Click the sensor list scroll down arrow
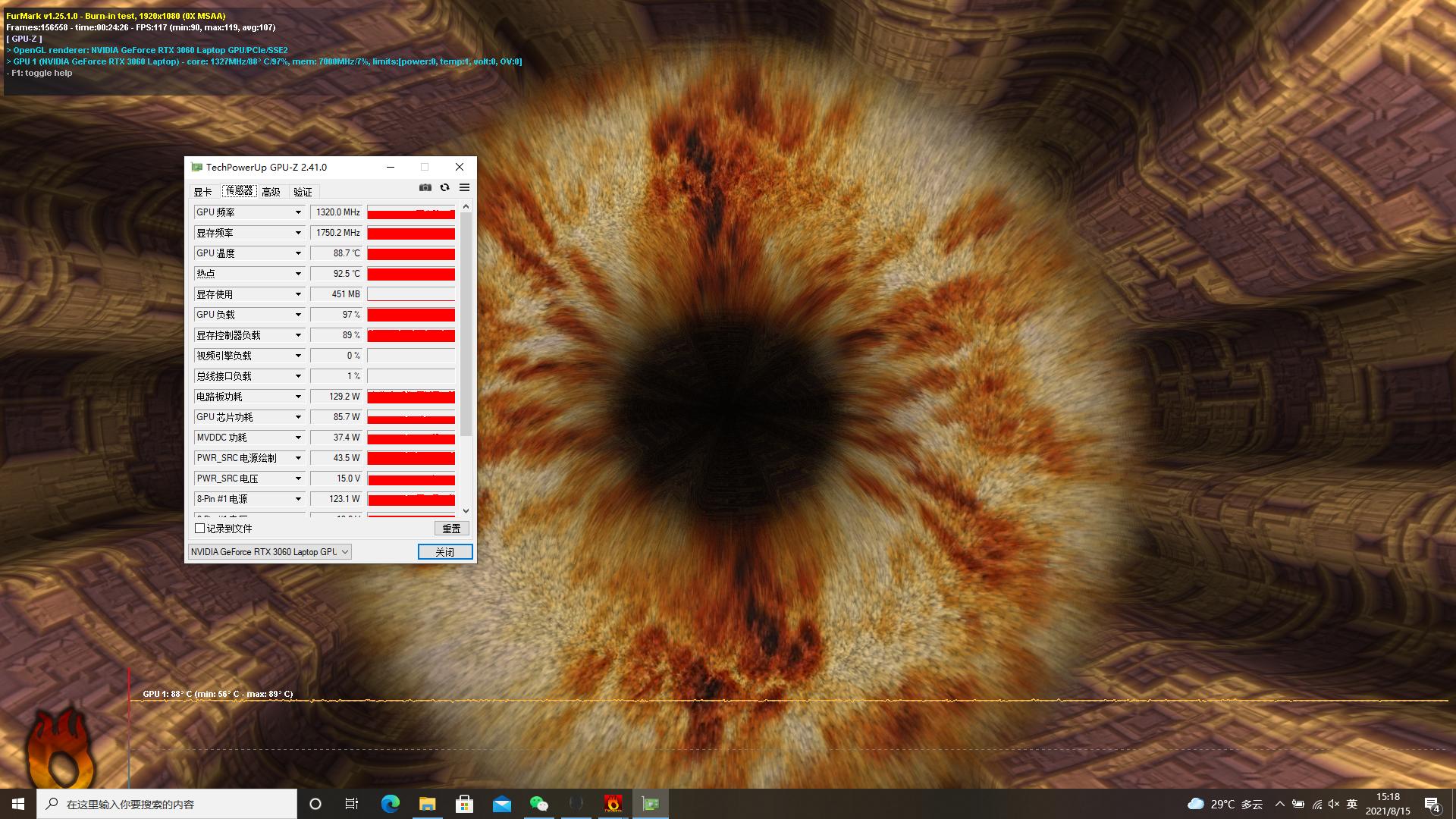 (x=466, y=511)
